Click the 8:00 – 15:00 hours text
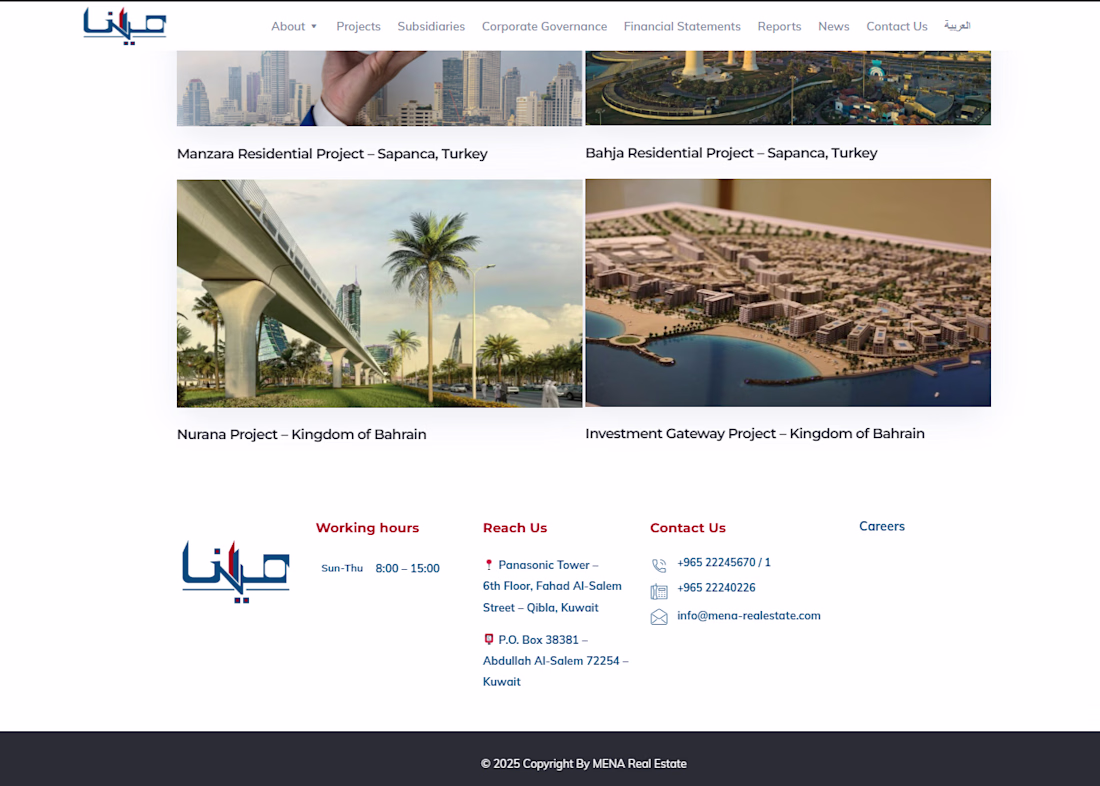The image size is (1100, 786). [x=408, y=568]
